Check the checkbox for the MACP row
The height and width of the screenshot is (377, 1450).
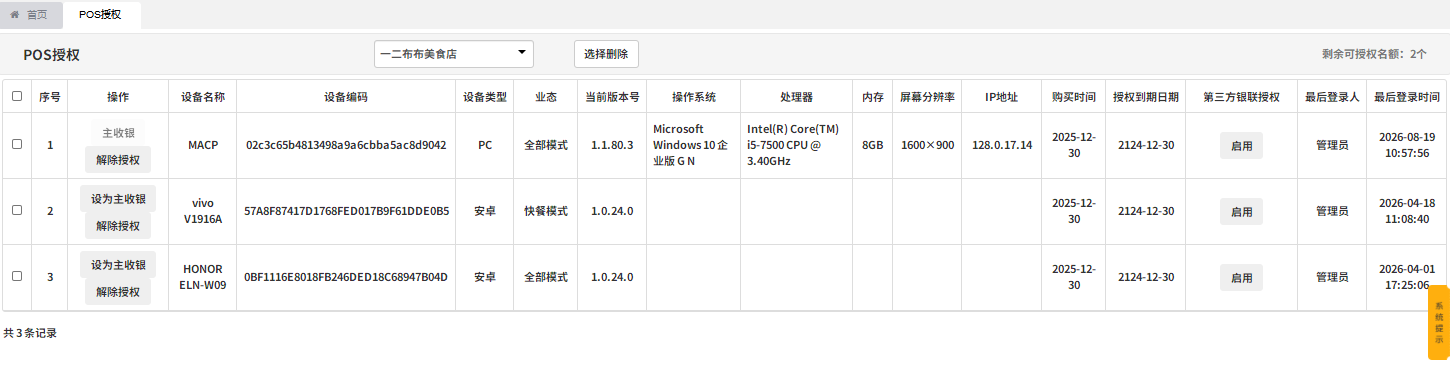16,144
